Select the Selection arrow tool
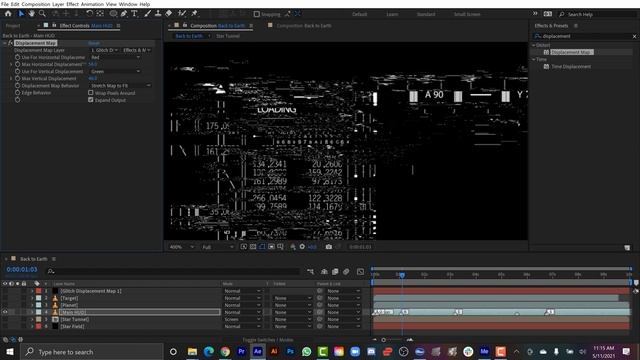This screenshot has width=640, height=360. click(x=21, y=13)
